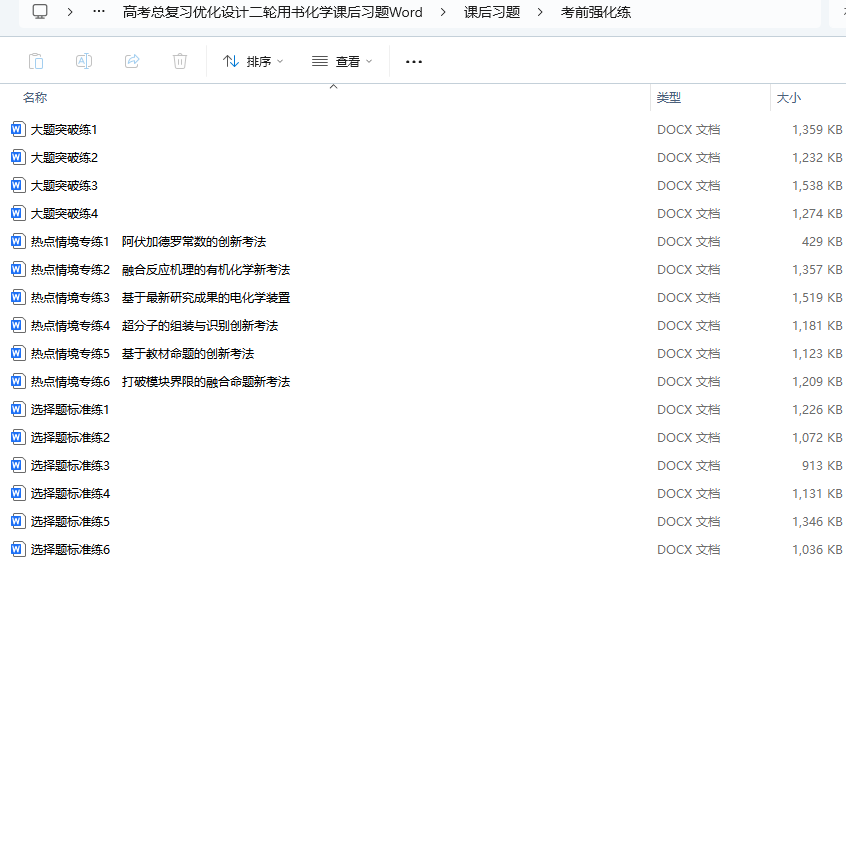Sort files by 名称 column header
Screen dimensions: 846x860
point(35,98)
